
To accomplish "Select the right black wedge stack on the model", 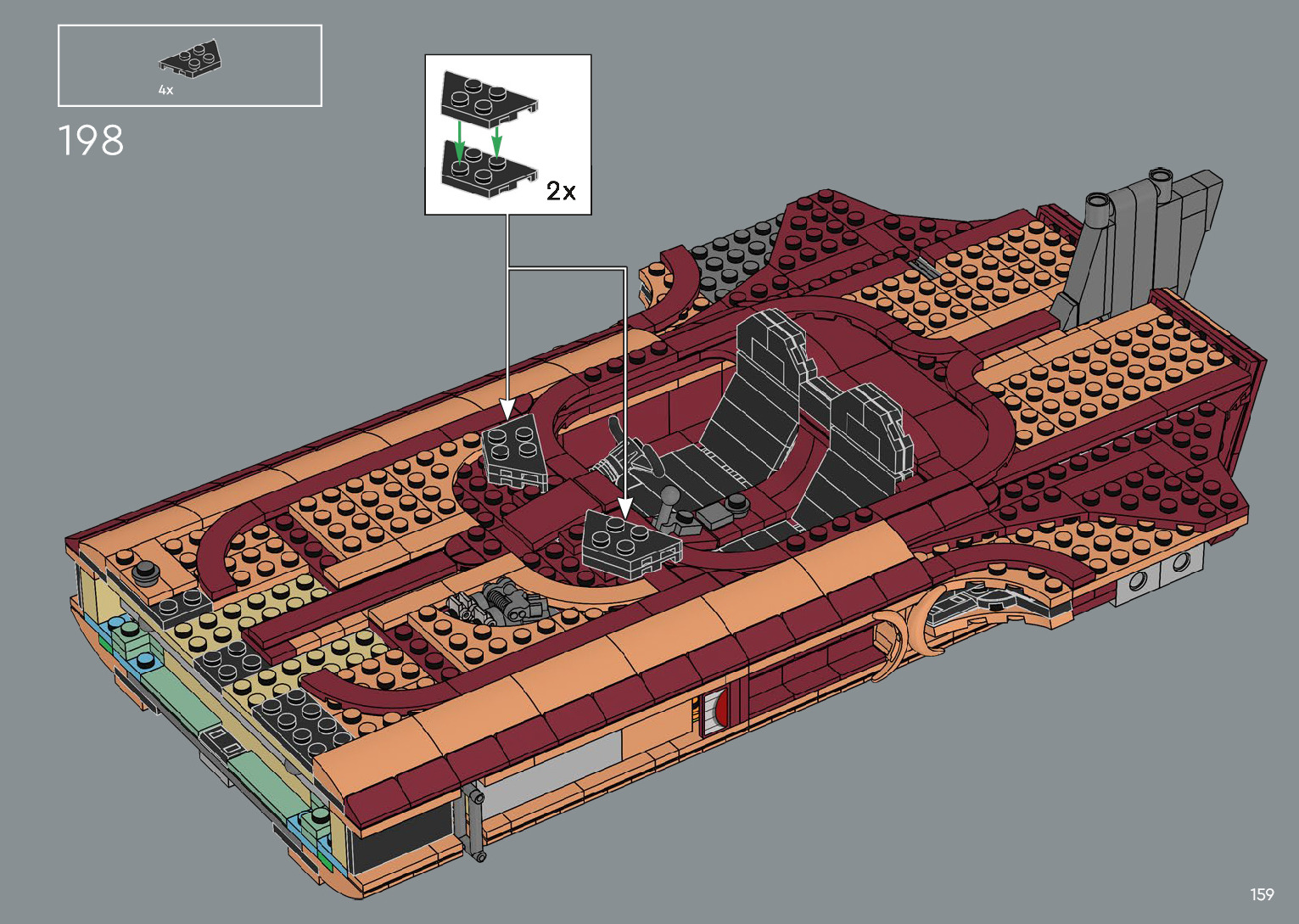I will click(630, 544).
